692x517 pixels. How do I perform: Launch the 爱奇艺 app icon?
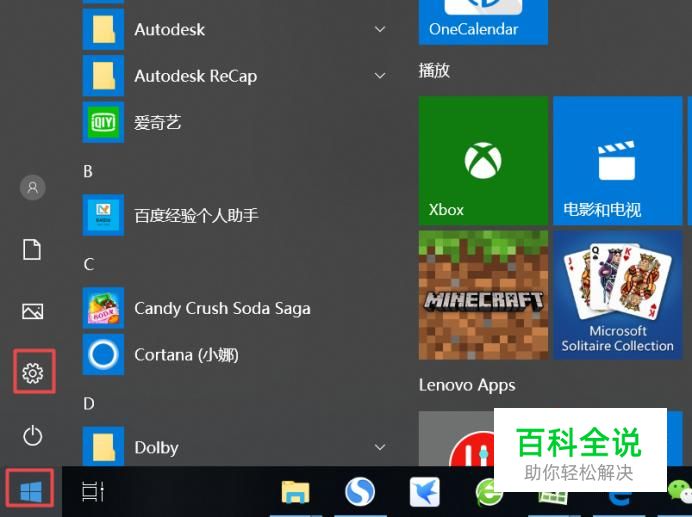(103, 122)
